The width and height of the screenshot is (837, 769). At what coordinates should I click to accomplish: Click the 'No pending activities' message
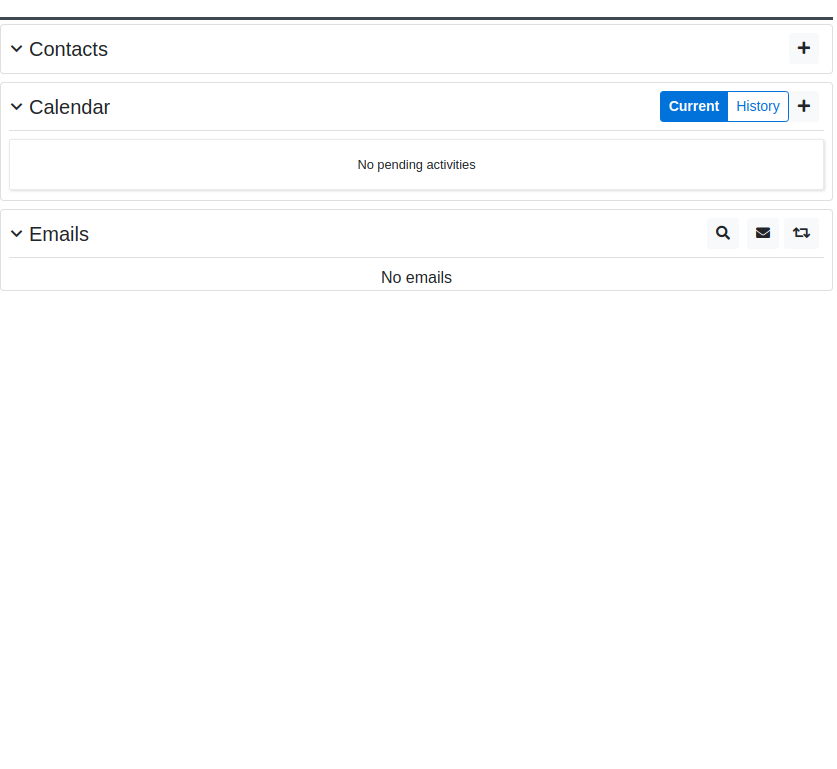click(416, 165)
